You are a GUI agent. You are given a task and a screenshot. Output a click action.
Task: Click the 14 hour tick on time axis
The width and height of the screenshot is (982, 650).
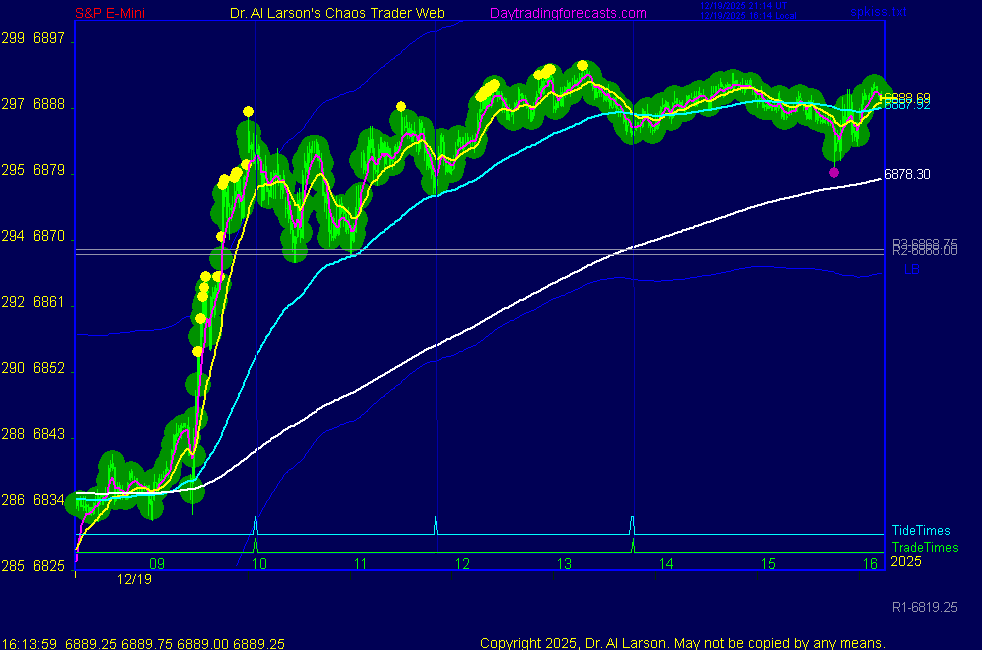point(665,564)
